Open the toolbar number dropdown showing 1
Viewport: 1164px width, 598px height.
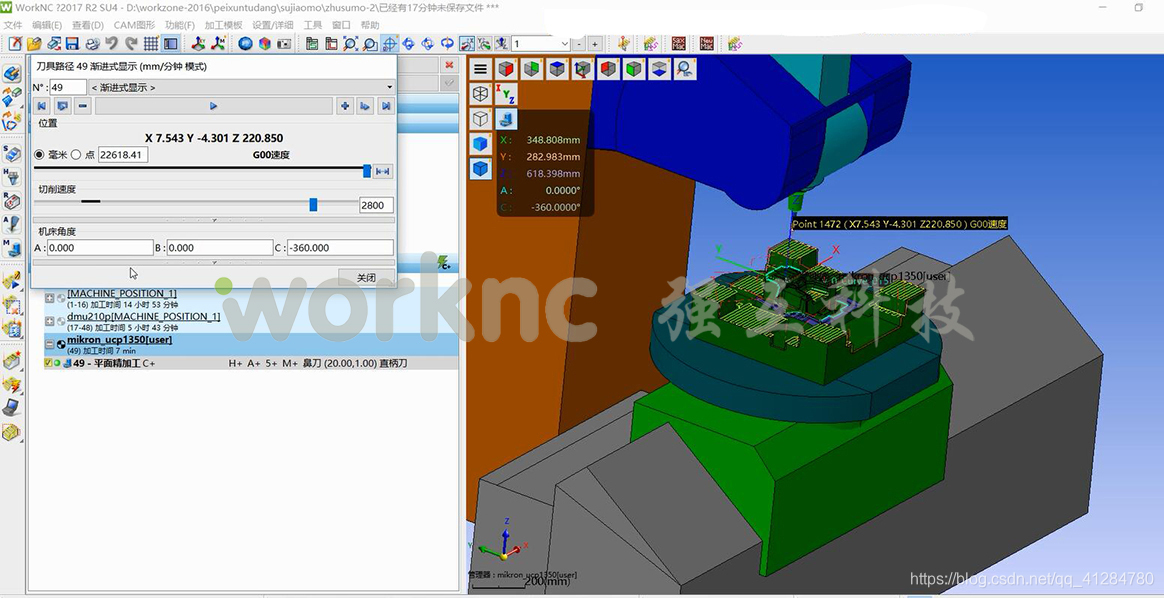coord(540,44)
